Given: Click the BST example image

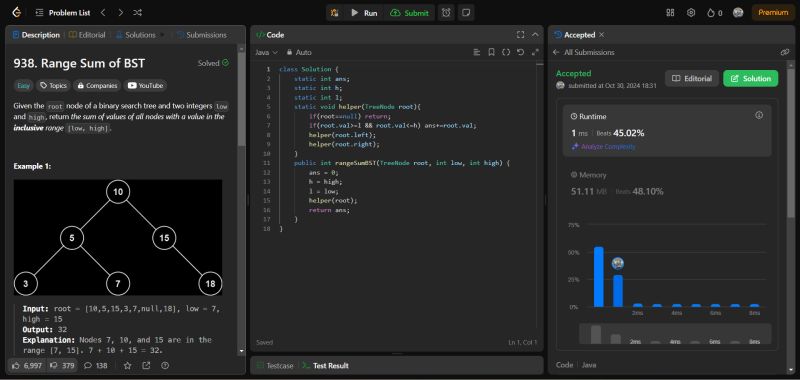Looking at the screenshot, I should (118, 237).
